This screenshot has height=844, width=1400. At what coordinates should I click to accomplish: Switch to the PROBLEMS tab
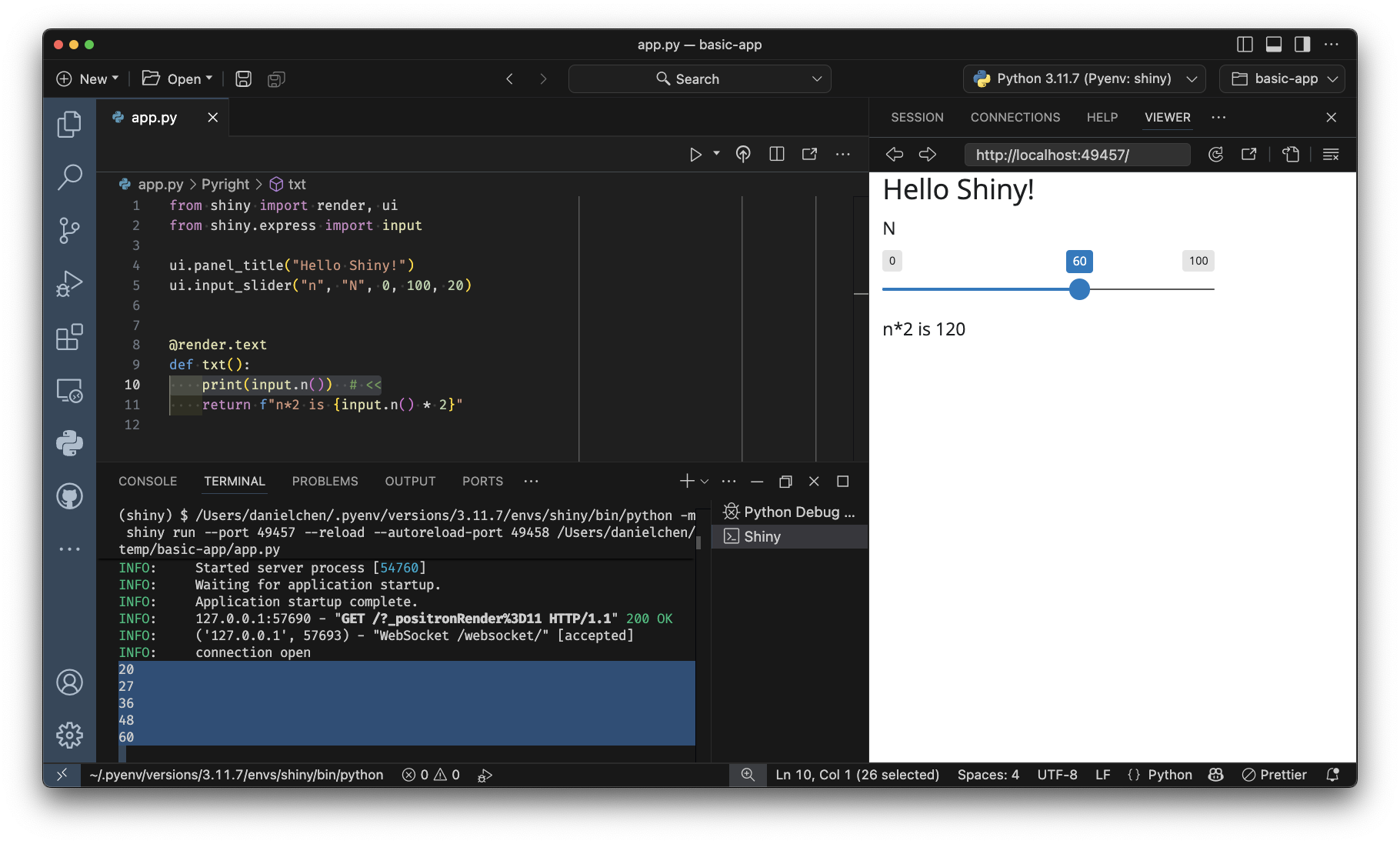pos(325,481)
